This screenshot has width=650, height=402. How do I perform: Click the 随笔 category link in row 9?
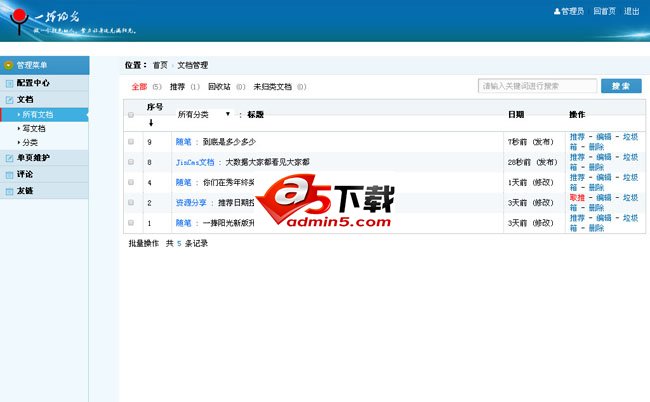click(x=183, y=142)
